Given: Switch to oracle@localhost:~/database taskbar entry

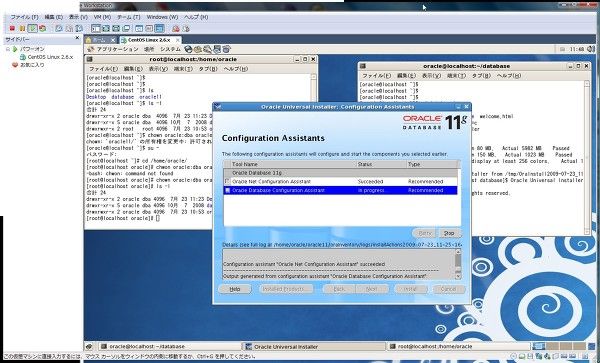Looking at the screenshot, I should (170, 347).
